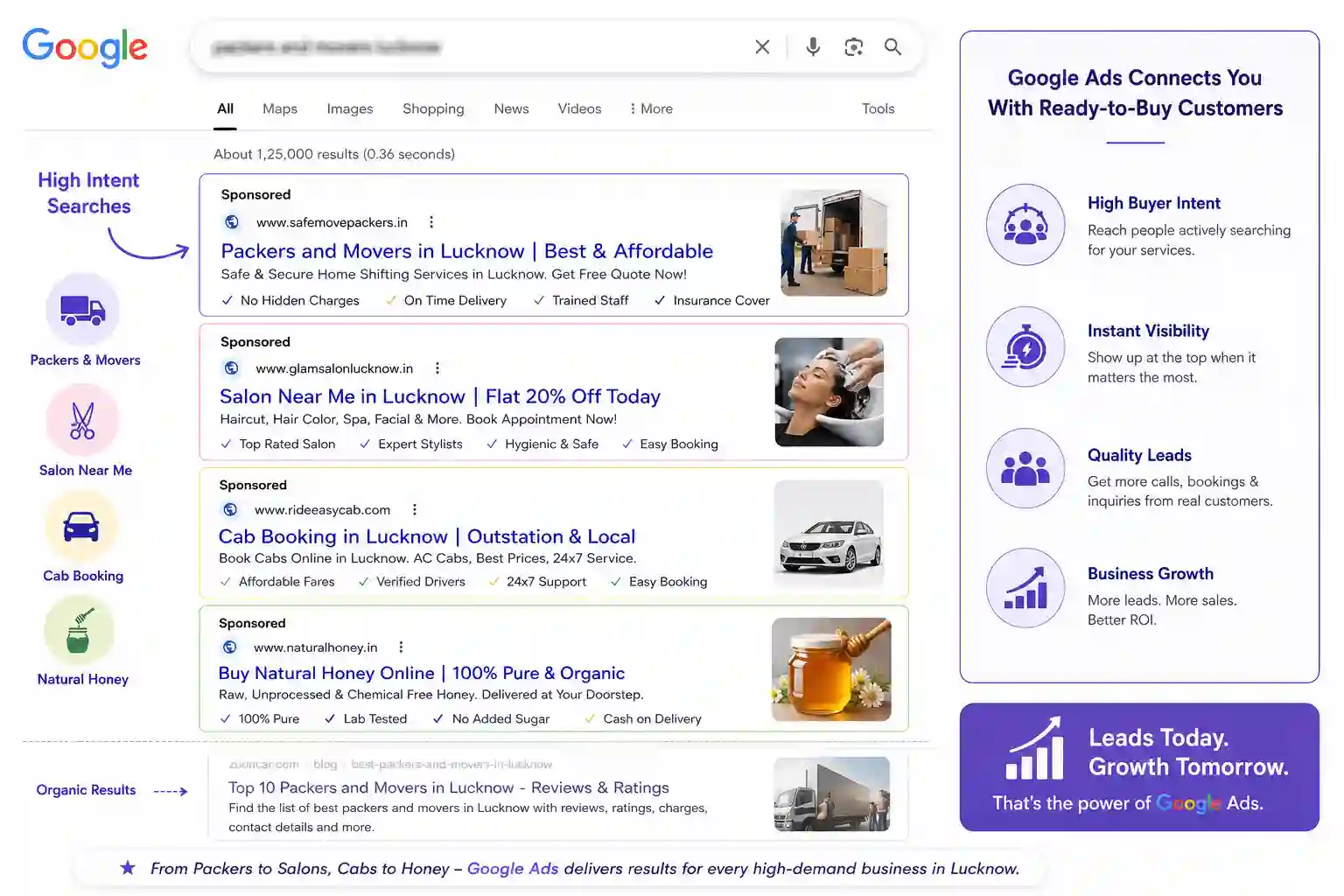Open the organic result truck thumbnail
This screenshot has width=1344, height=896.
pos(832,794)
